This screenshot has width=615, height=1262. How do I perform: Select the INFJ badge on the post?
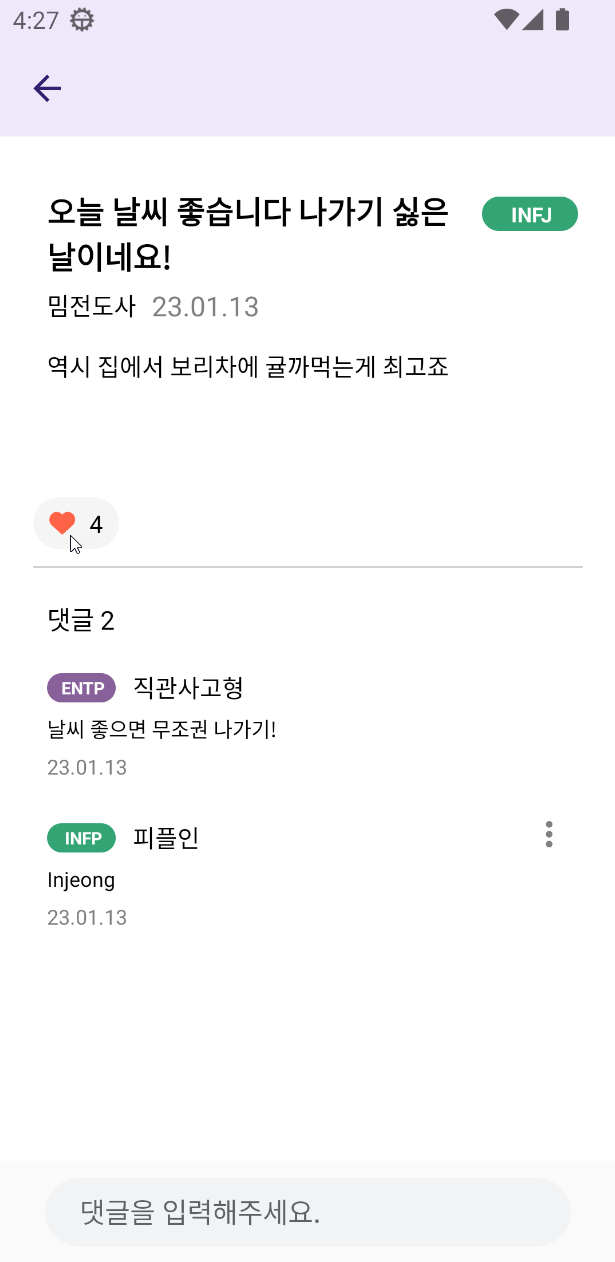(x=529, y=213)
